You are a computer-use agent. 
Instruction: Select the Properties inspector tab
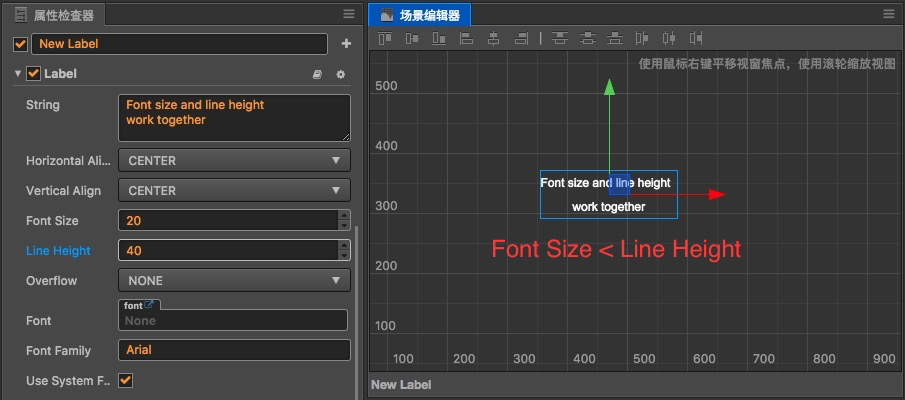pos(55,15)
